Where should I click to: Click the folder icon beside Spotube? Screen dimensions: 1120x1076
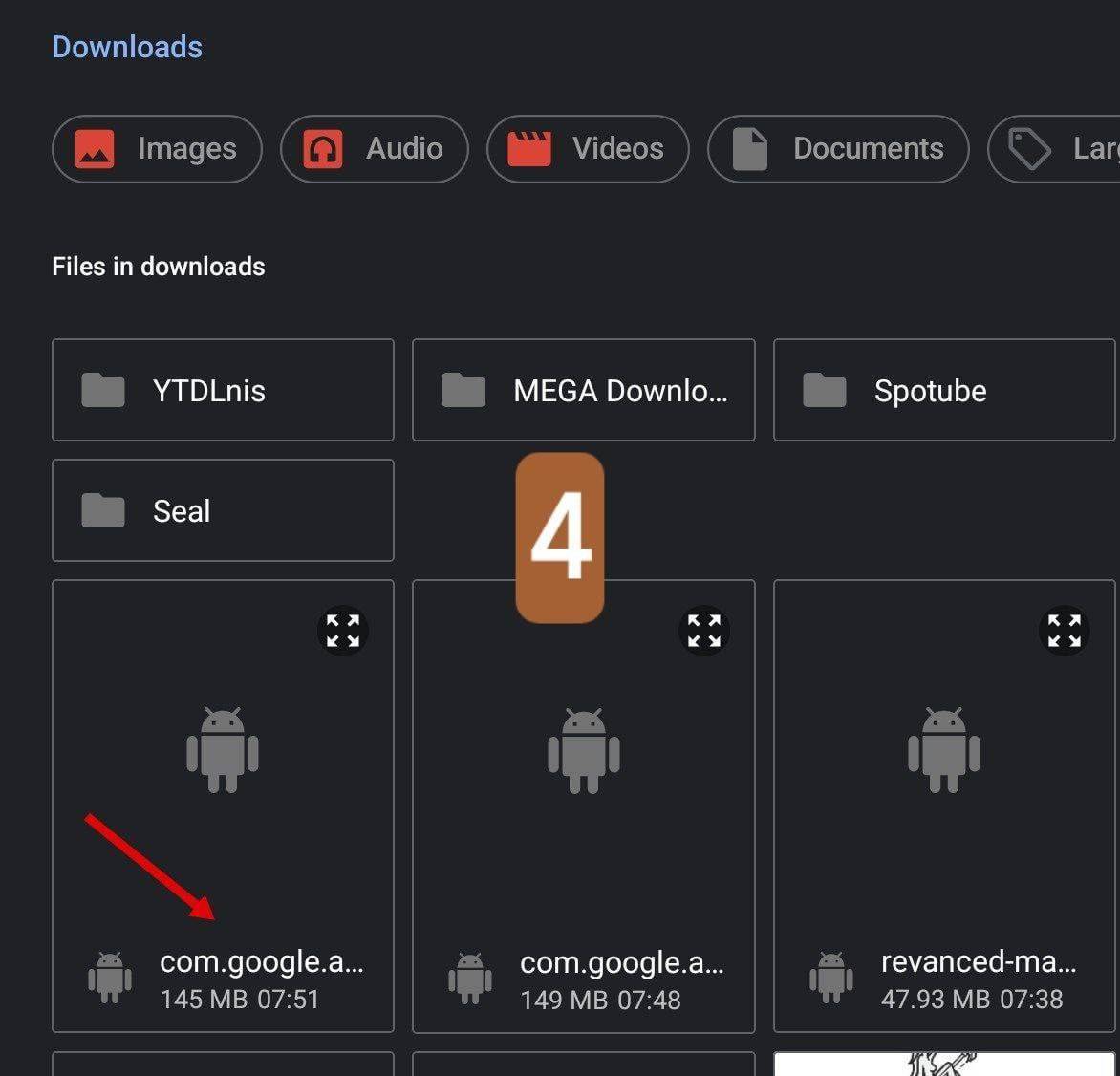pyautogui.click(x=825, y=390)
